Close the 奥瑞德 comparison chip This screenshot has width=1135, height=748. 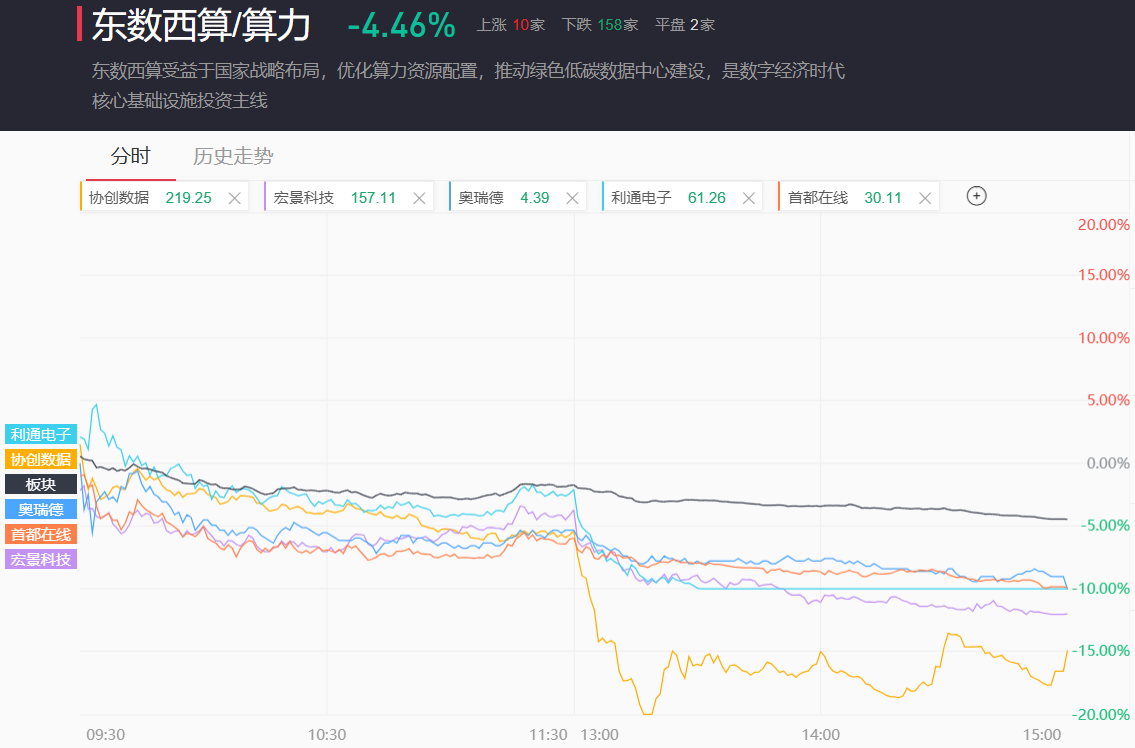click(573, 198)
